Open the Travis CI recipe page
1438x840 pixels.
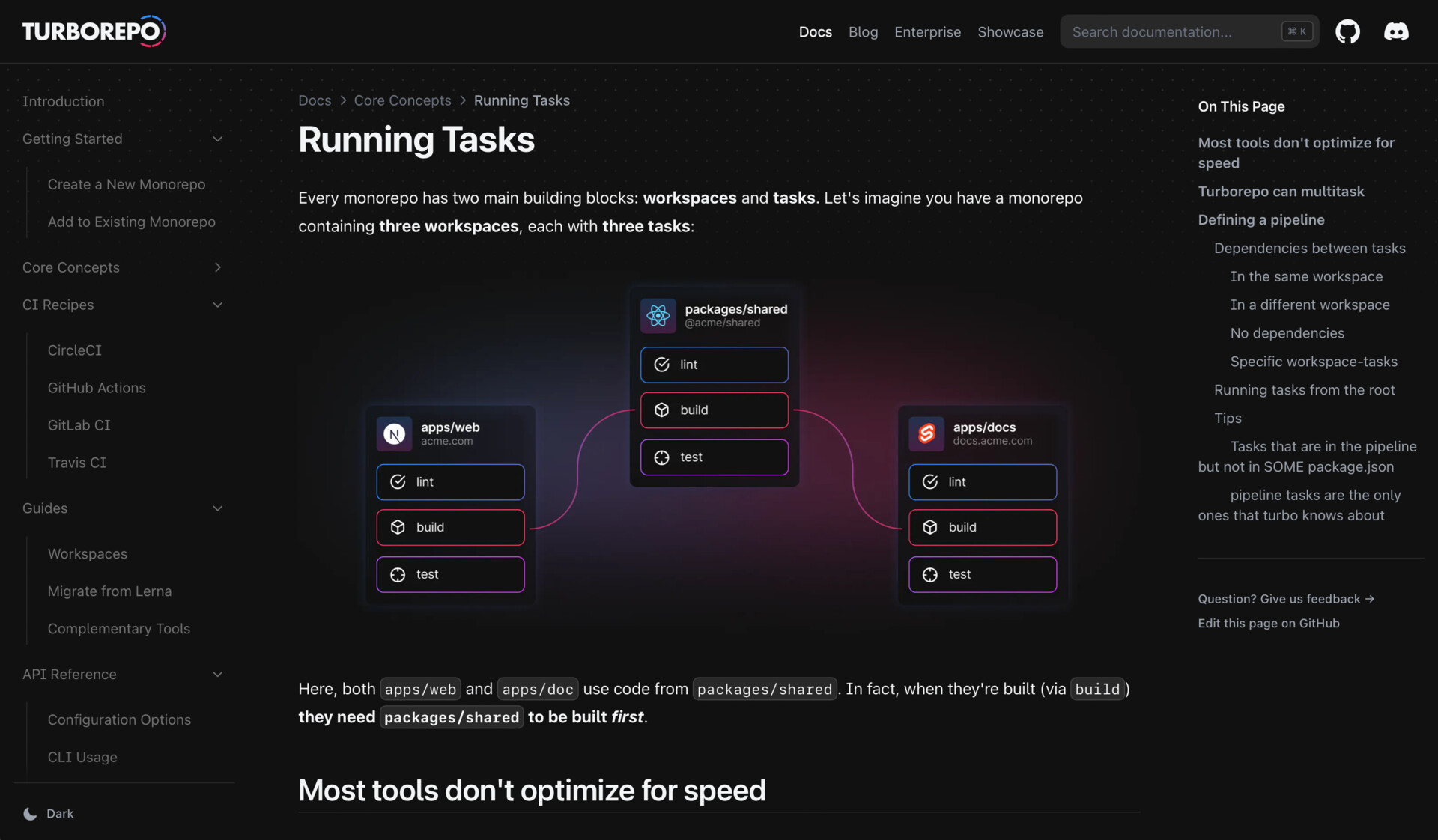pos(77,463)
